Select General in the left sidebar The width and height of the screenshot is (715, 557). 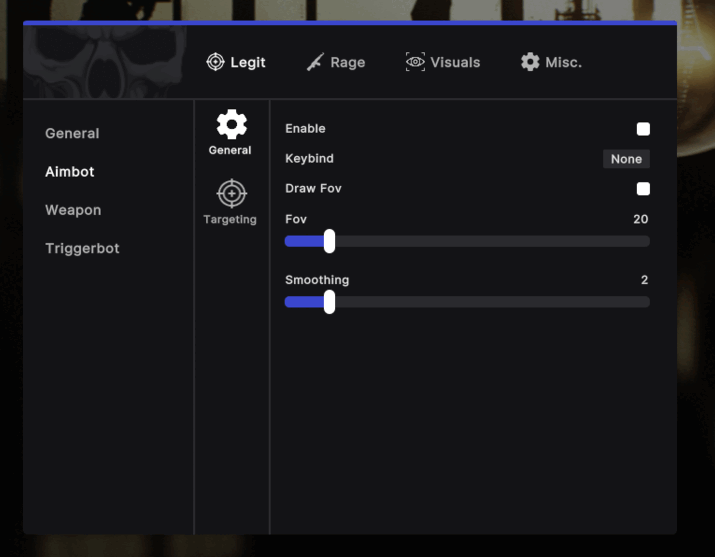click(x=72, y=133)
